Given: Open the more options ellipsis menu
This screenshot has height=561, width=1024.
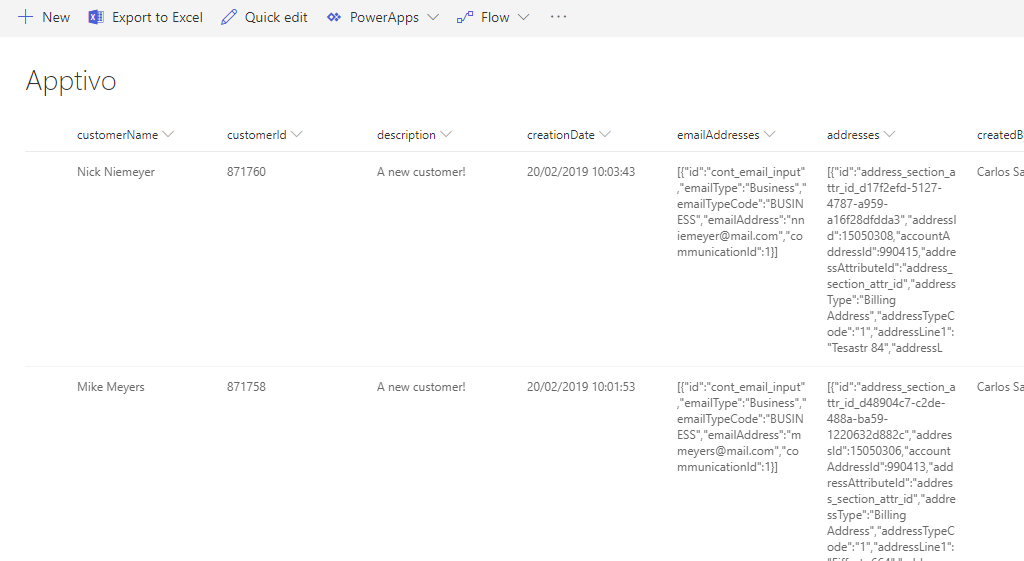Looking at the screenshot, I should [559, 17].
